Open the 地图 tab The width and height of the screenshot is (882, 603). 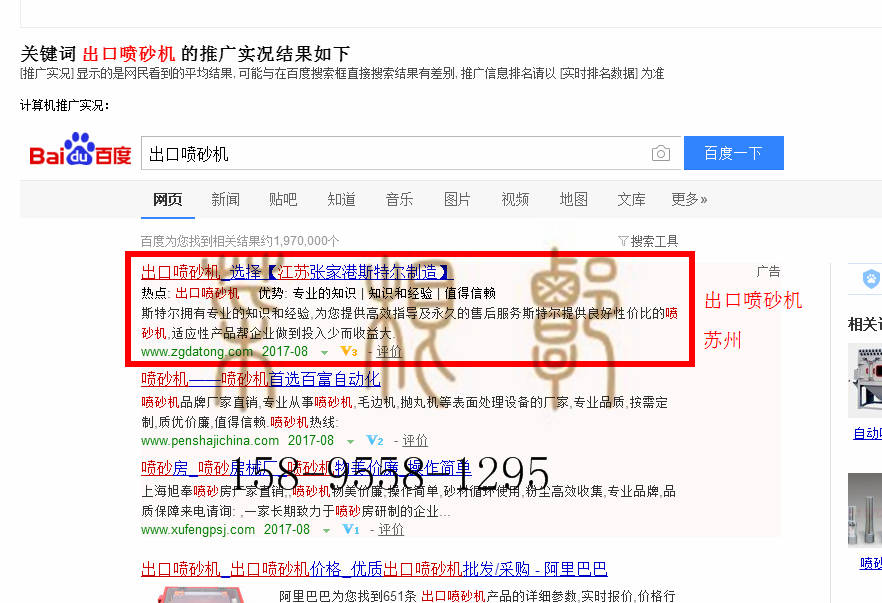(x=574, y=199)
